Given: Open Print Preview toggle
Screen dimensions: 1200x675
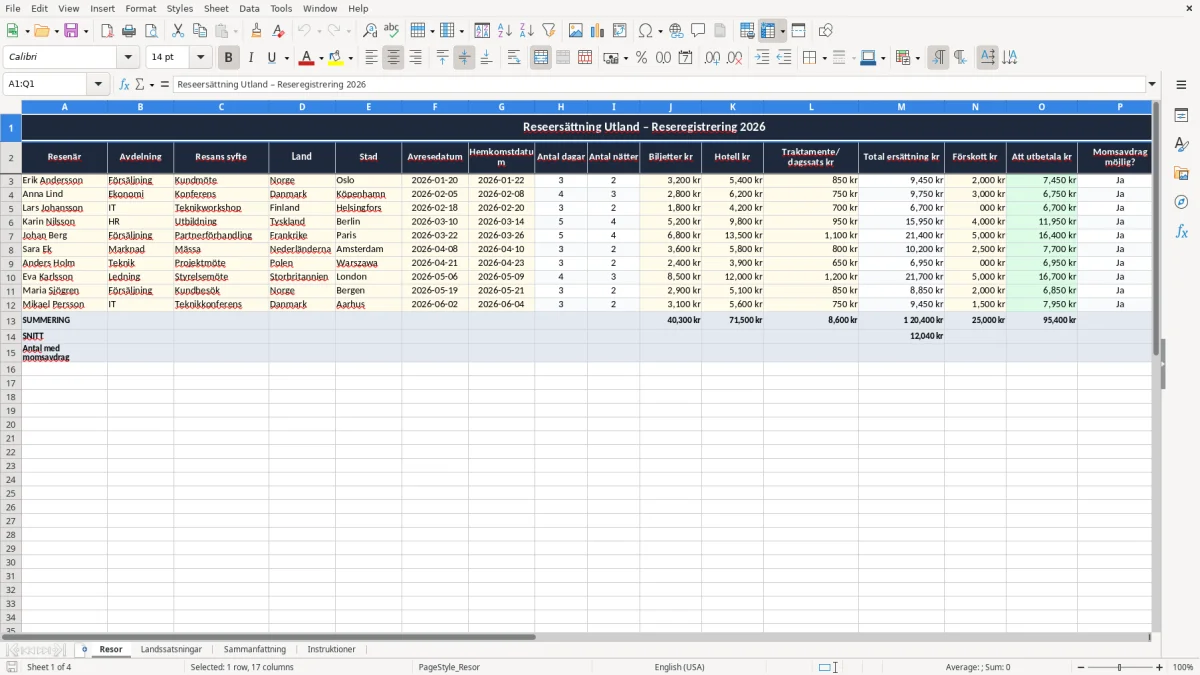Looking at the screenshot, I should (151, 31).
